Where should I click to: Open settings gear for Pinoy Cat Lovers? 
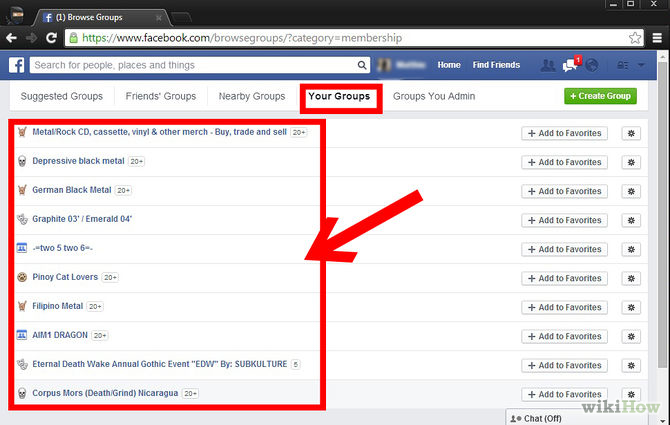click(x=631, y=278)
